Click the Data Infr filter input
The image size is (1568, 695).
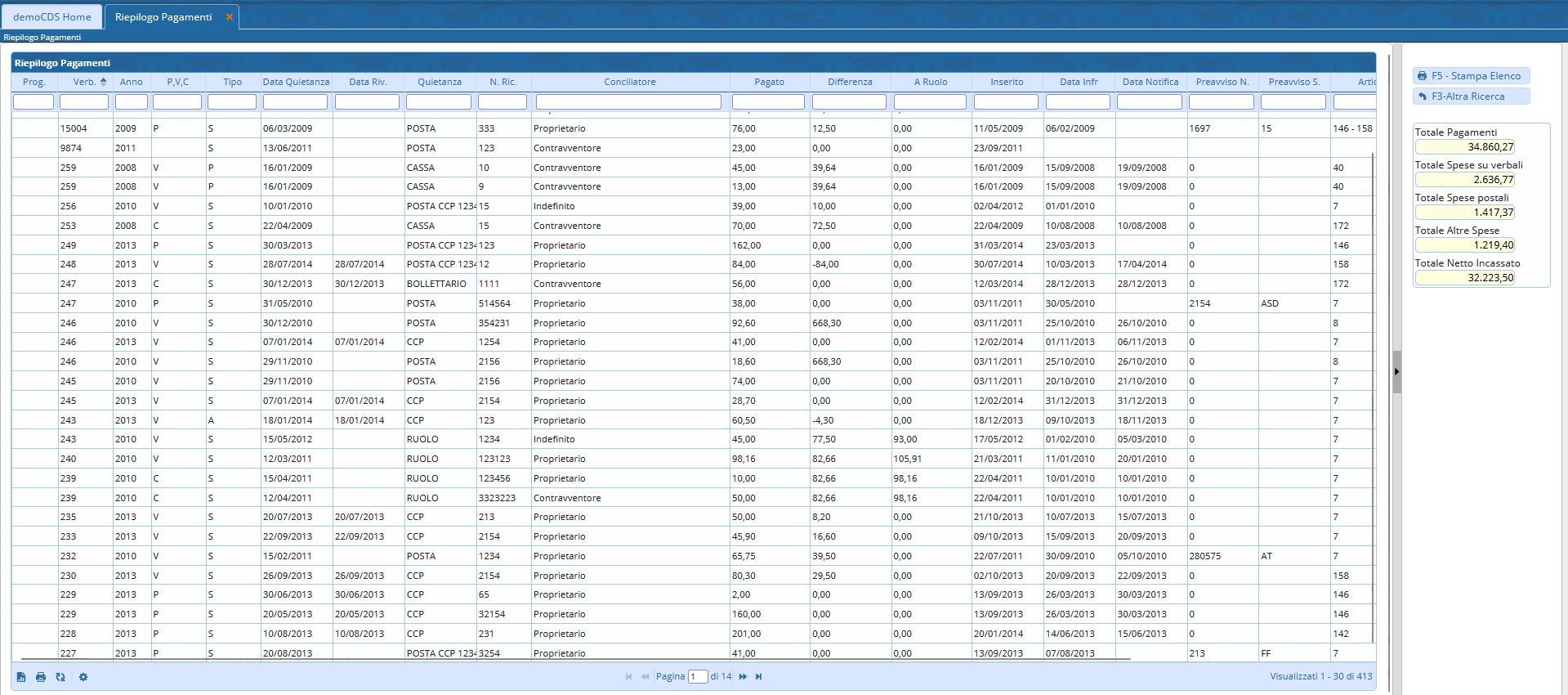pos(1078,102)
